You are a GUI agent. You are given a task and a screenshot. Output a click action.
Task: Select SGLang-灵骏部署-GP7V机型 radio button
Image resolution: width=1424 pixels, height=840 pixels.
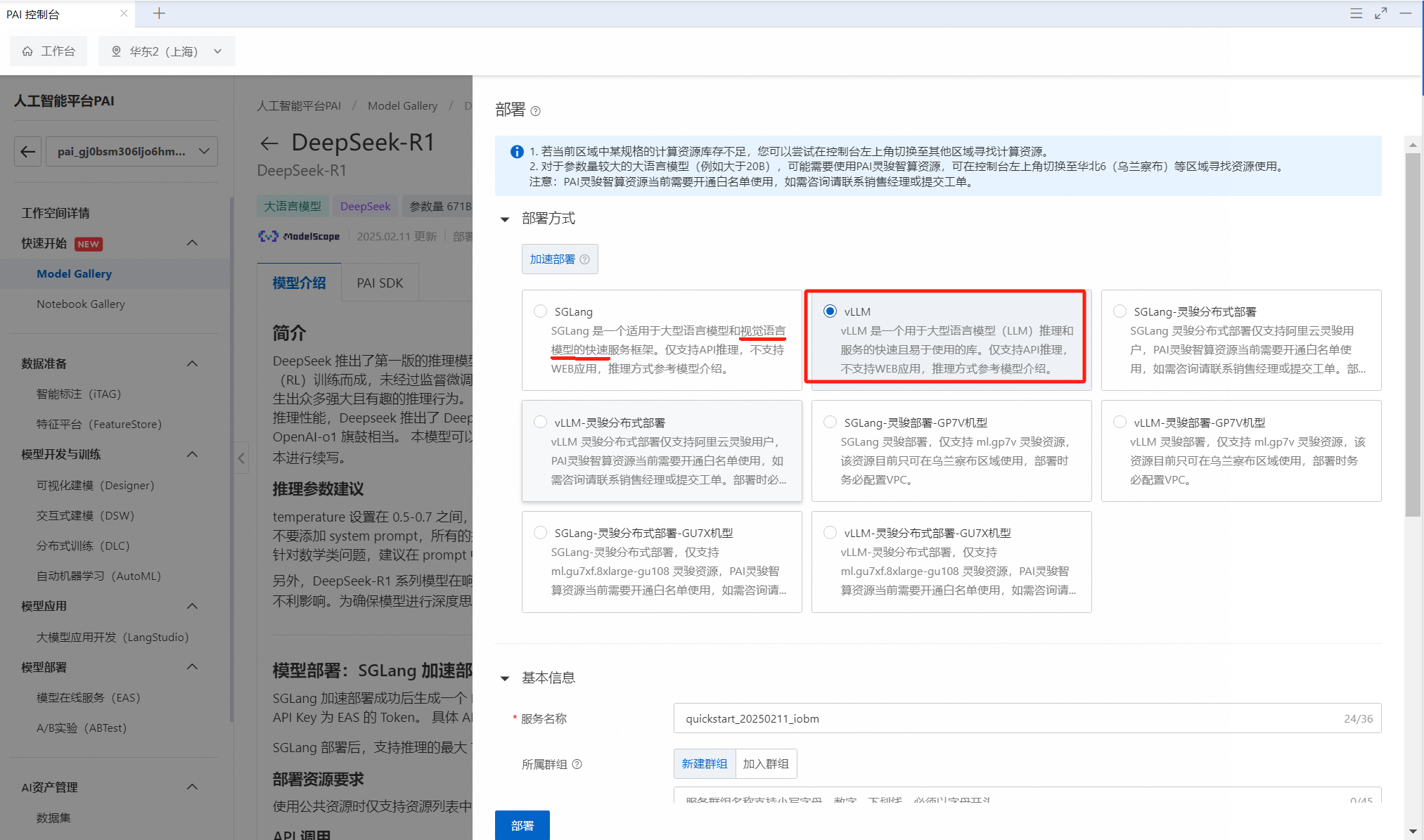(x=830, y=422)
